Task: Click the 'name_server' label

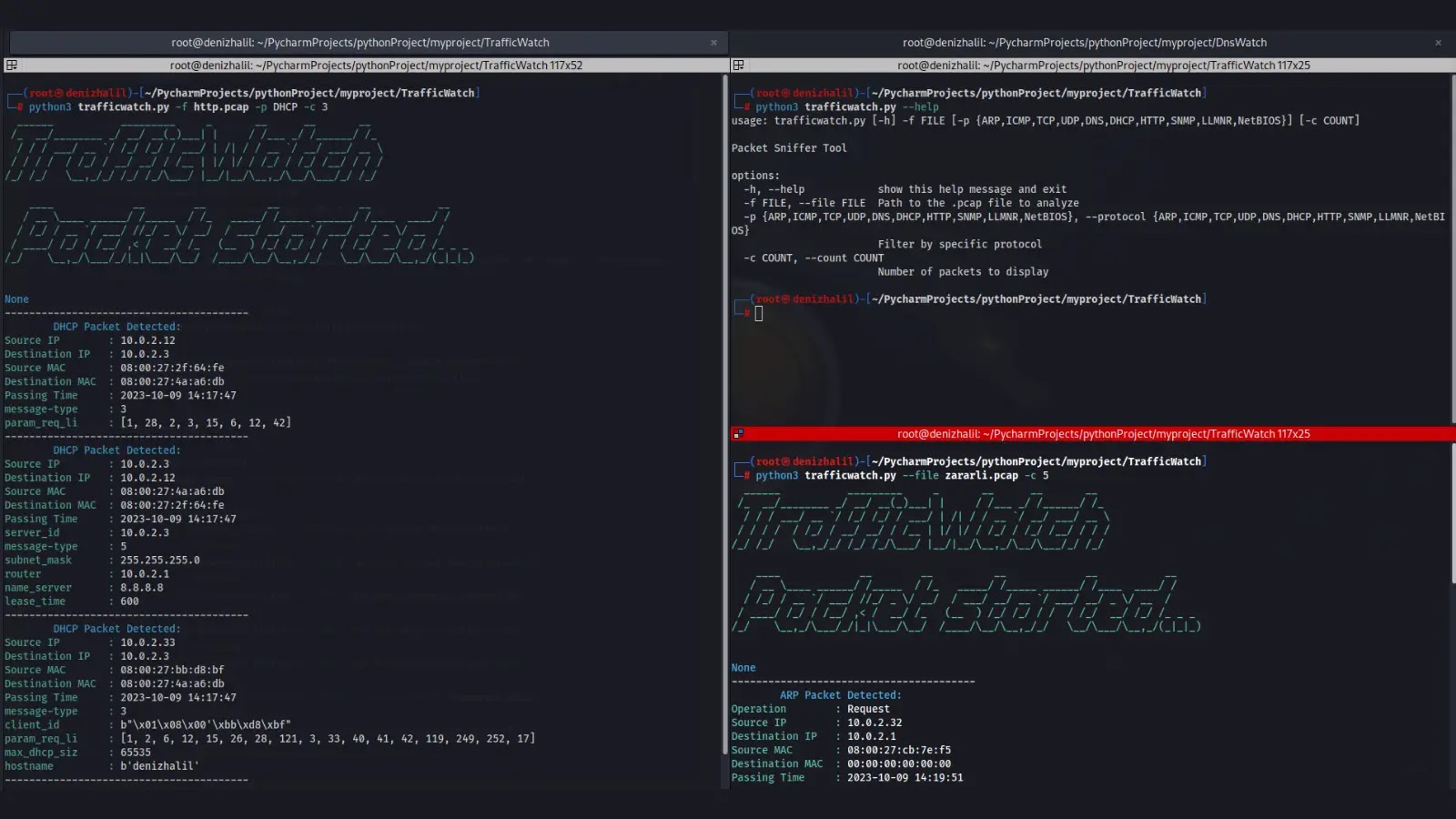Action: coord(38,587)
